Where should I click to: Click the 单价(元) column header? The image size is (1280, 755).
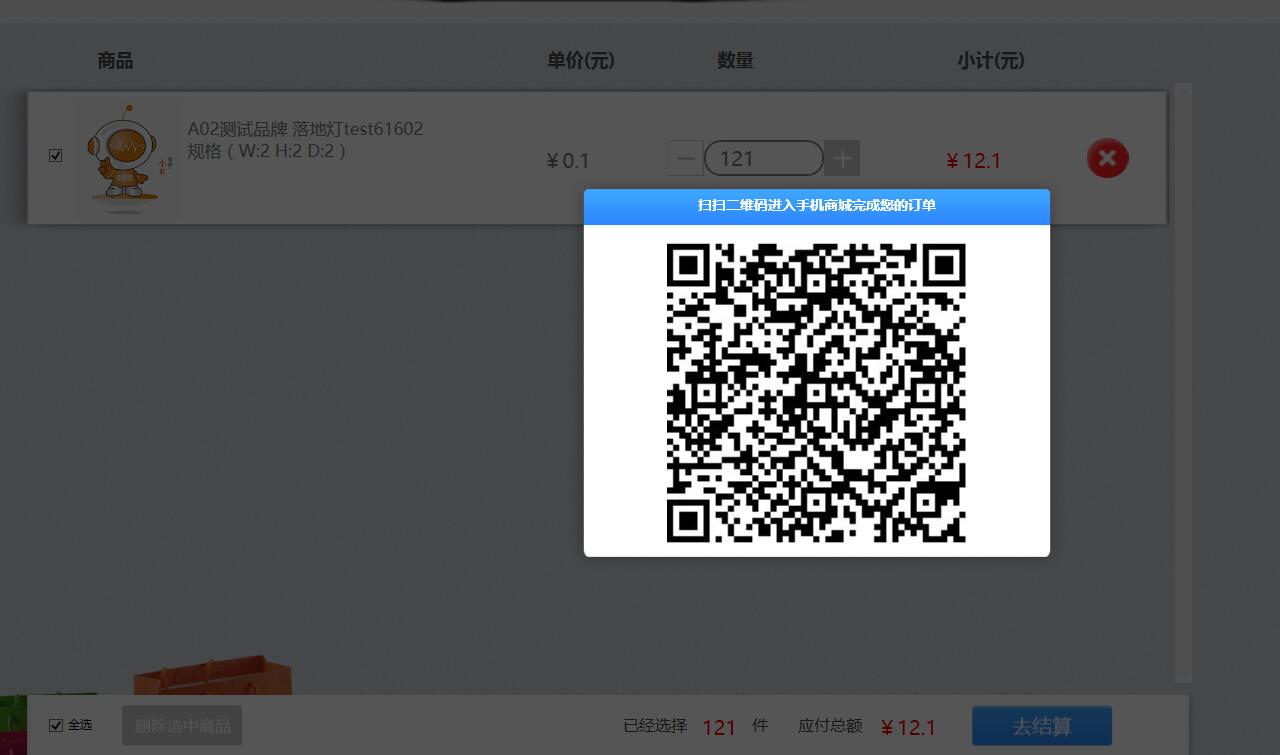pos(581,61)
